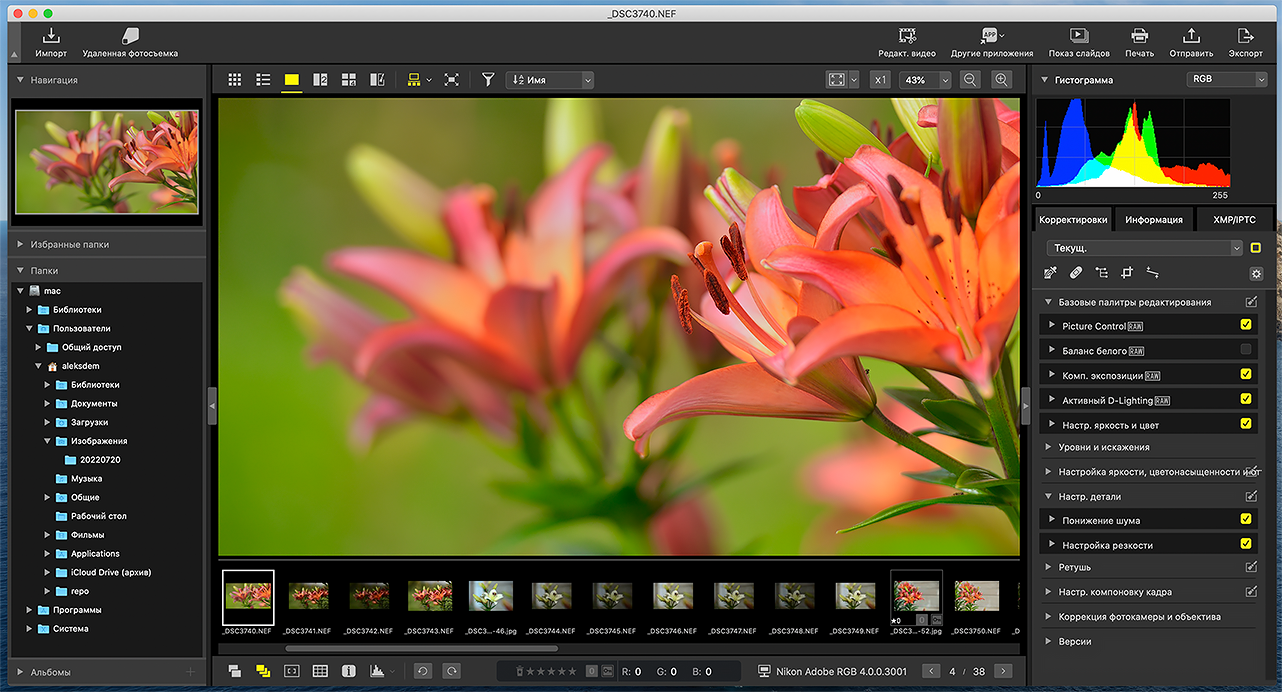This screenshot has height=692, width=1282.
Task: Open the slideshow (Показ слайдов) tool
Action: 1079,37
